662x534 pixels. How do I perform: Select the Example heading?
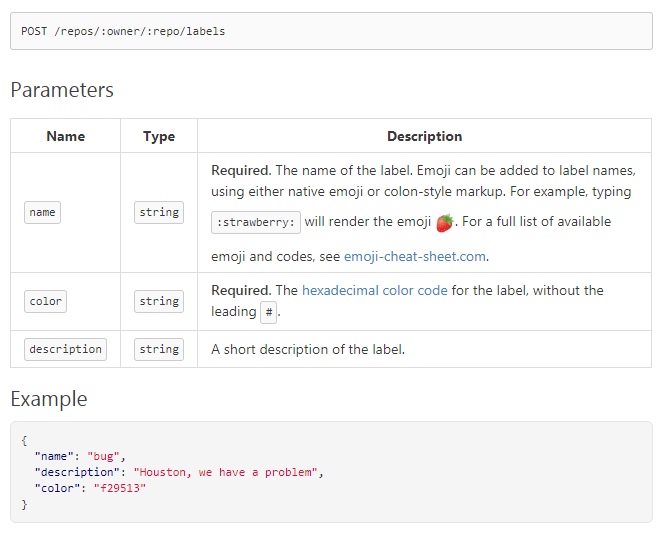click(49, 399)
